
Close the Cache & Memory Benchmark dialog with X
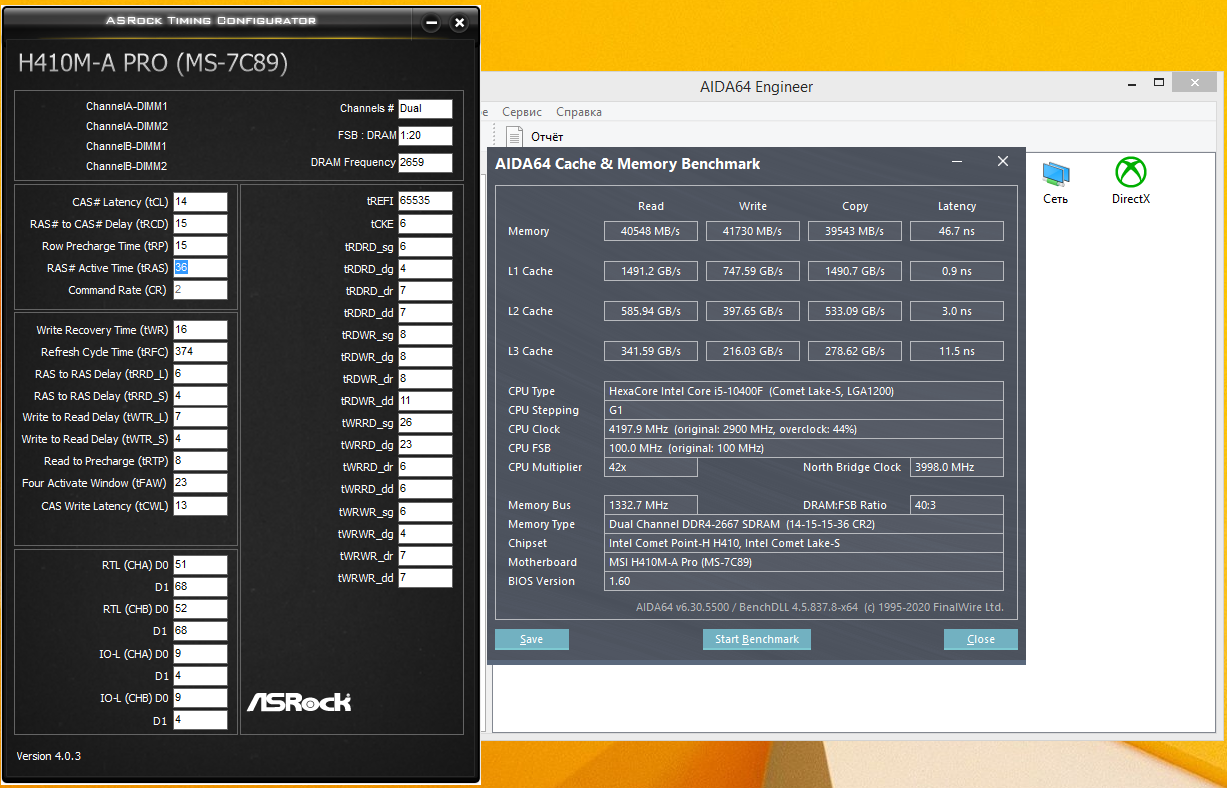[1003, 162]
